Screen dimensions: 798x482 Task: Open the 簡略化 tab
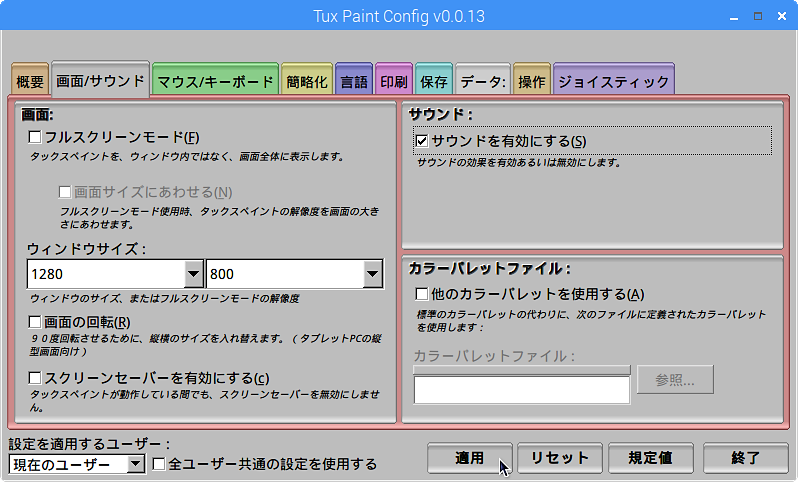point(307,80)
